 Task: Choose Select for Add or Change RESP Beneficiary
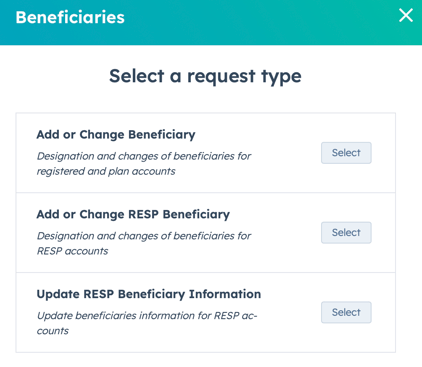(x=346, y=232)
